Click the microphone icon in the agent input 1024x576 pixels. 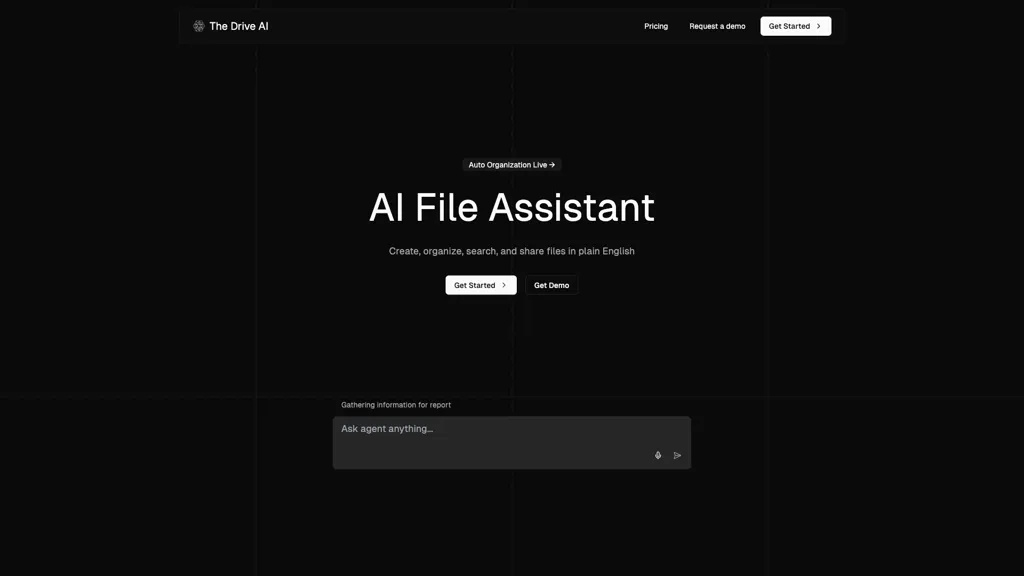click(x=658, y=455)
